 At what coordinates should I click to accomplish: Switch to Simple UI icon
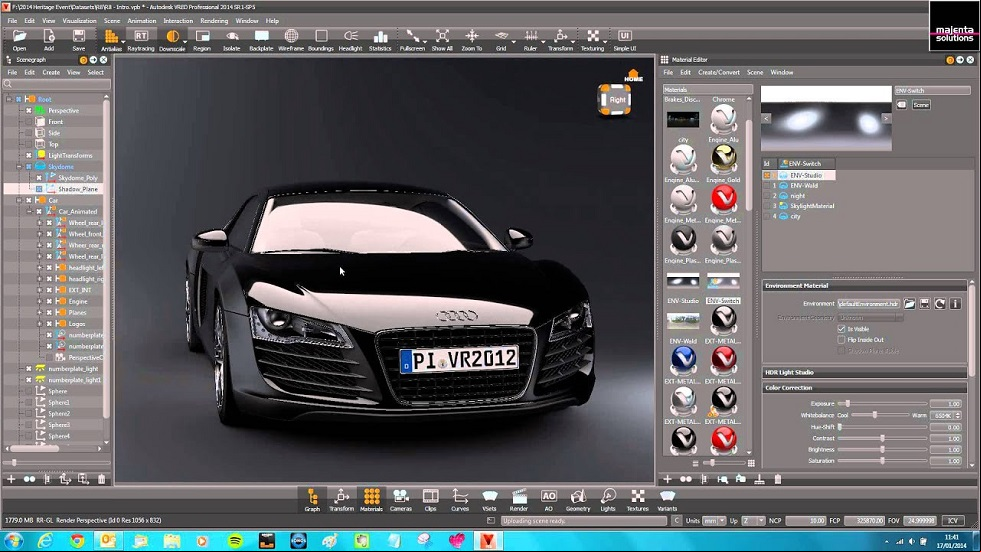coord(624,39)
